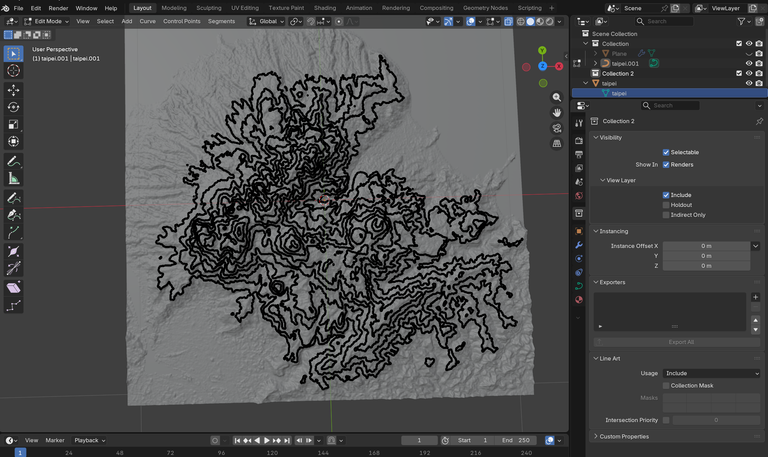Open the Segments menu
This screenshot has height=457, width=768.
coord(221,22)
